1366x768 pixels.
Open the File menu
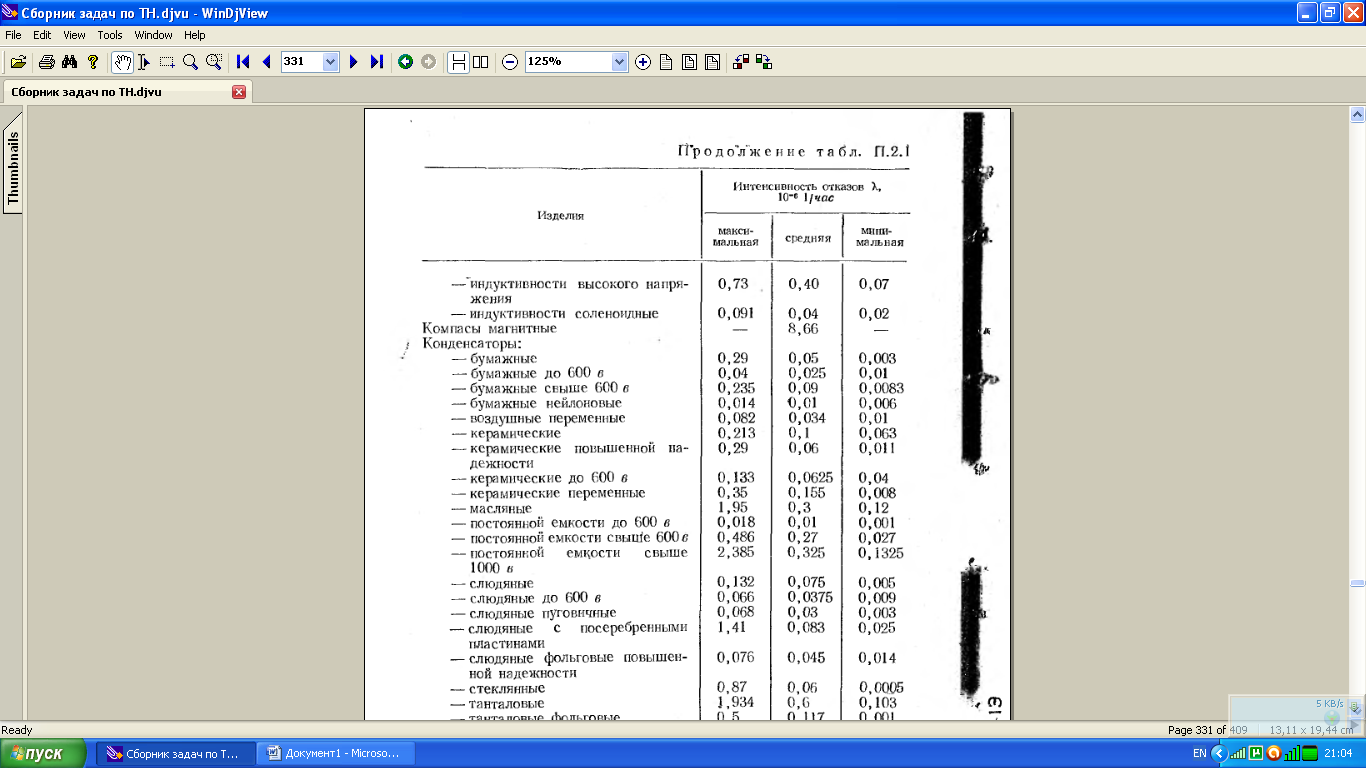pos(13,35)
